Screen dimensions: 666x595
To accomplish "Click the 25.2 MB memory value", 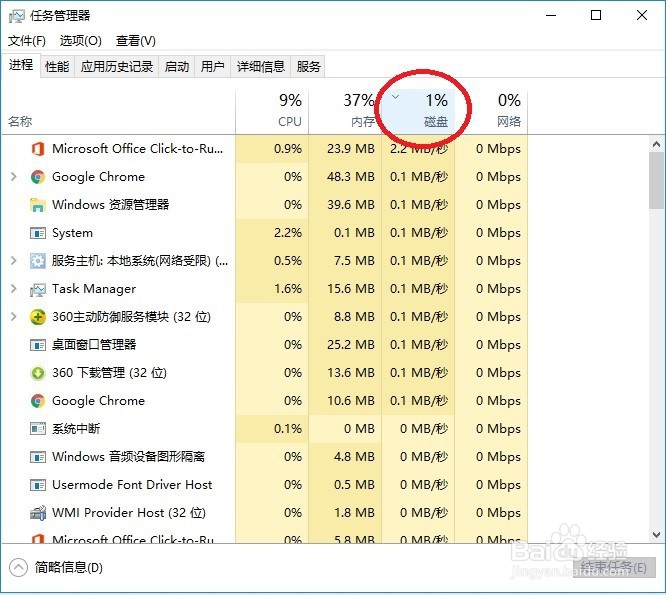I will pos(351,345).
